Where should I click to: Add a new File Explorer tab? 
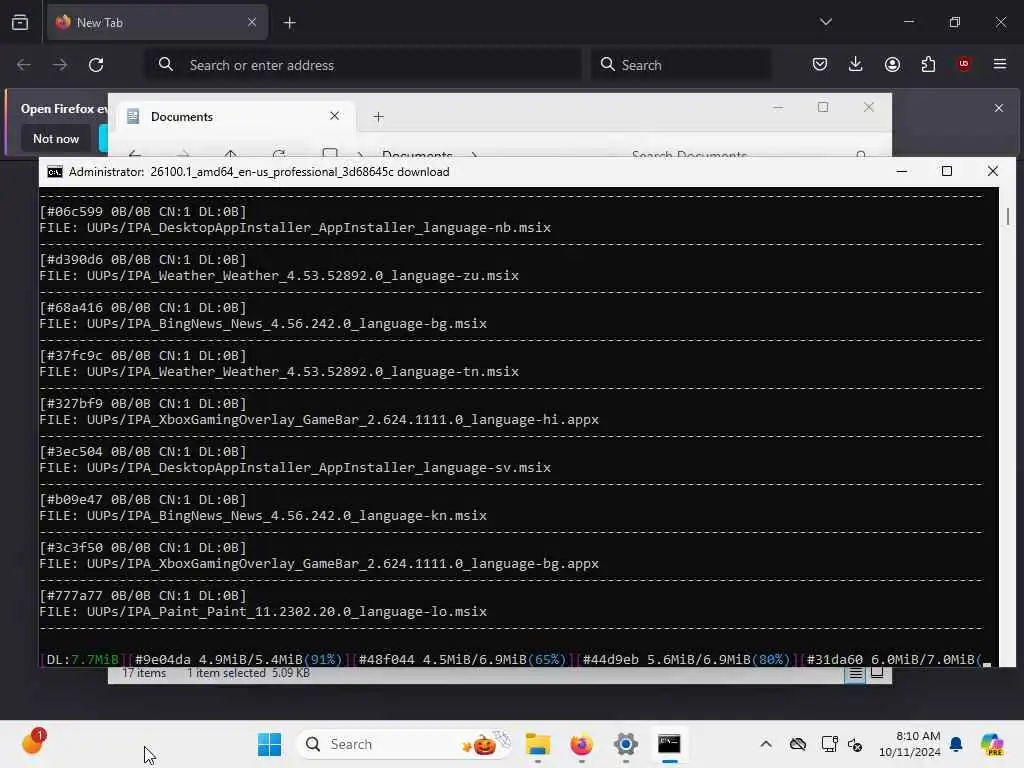point(378,117)
